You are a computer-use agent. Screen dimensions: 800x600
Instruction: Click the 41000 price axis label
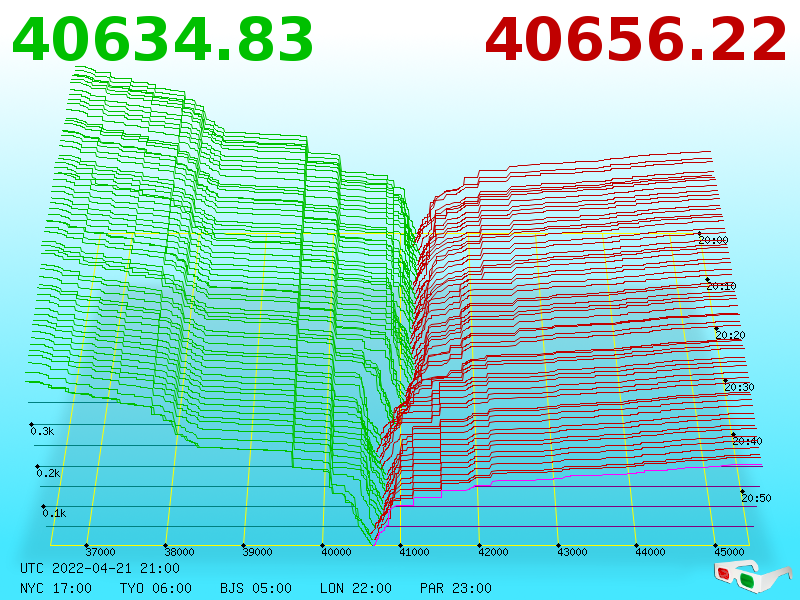tap(414, 552)
